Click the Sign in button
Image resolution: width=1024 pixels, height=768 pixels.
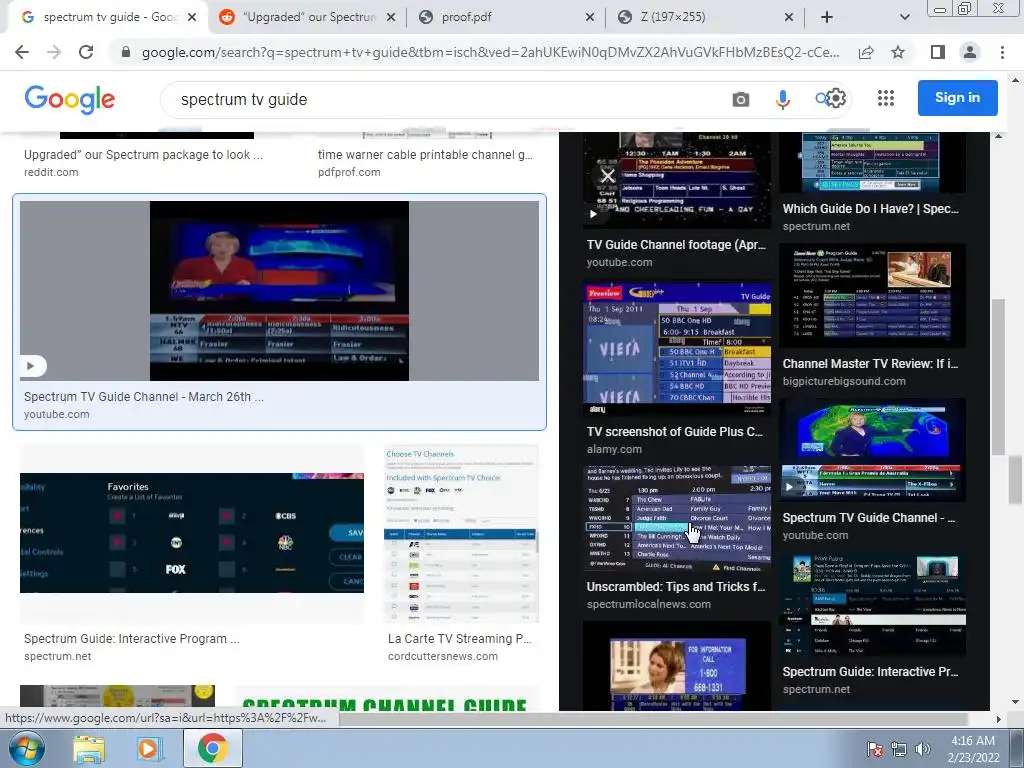click(x=957, y=98)
